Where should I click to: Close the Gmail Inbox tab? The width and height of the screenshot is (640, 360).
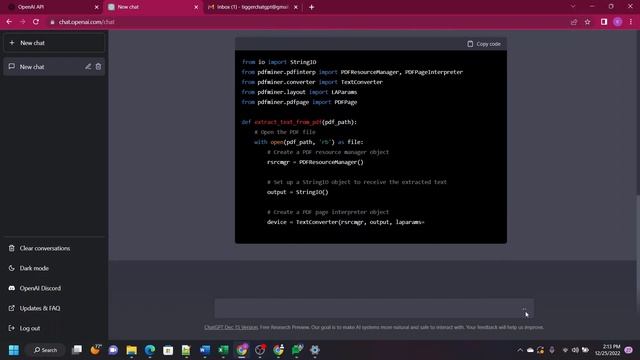(296, 7)
